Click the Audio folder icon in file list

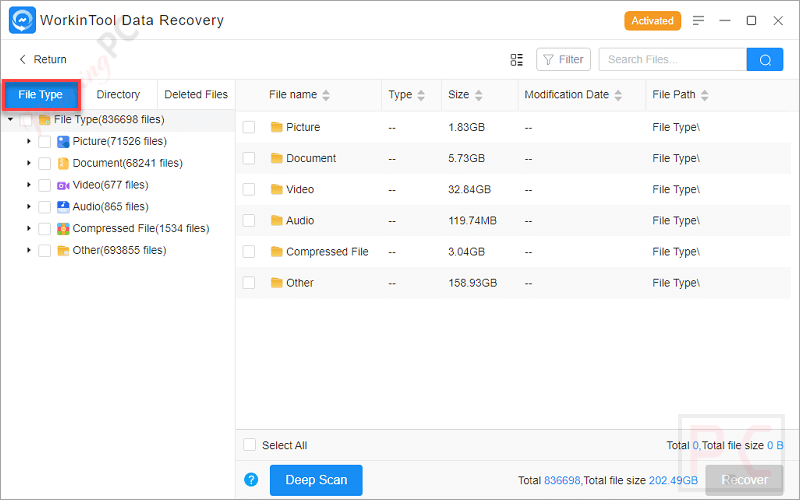pyautogui.click(x=277, y=220)
